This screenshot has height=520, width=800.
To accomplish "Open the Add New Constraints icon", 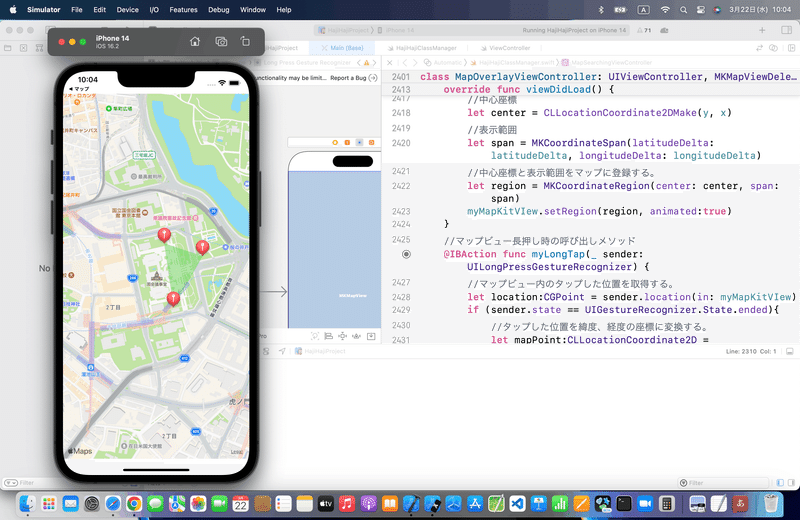I will click(x=342, y=336).
